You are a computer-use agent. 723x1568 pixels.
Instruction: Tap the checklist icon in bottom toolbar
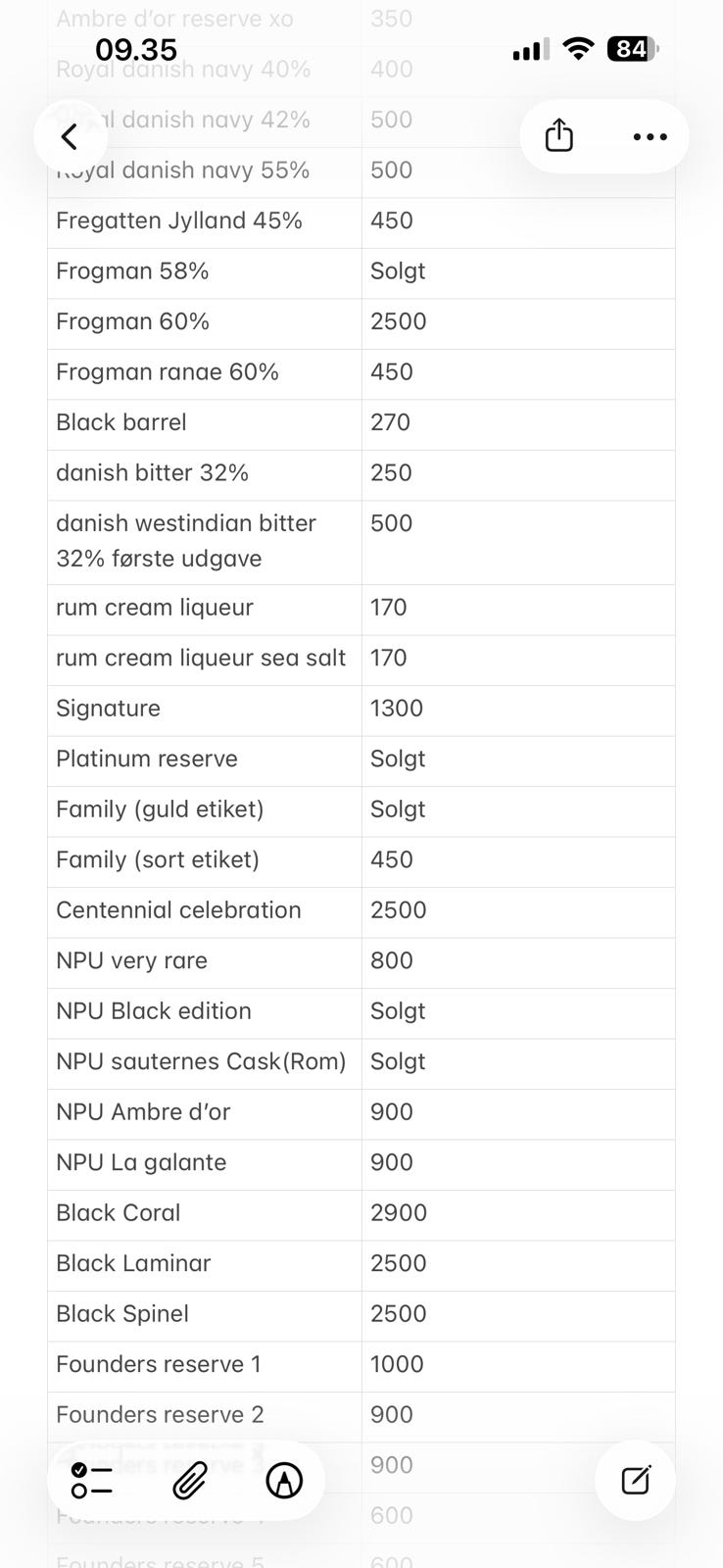click(92, 1480)
